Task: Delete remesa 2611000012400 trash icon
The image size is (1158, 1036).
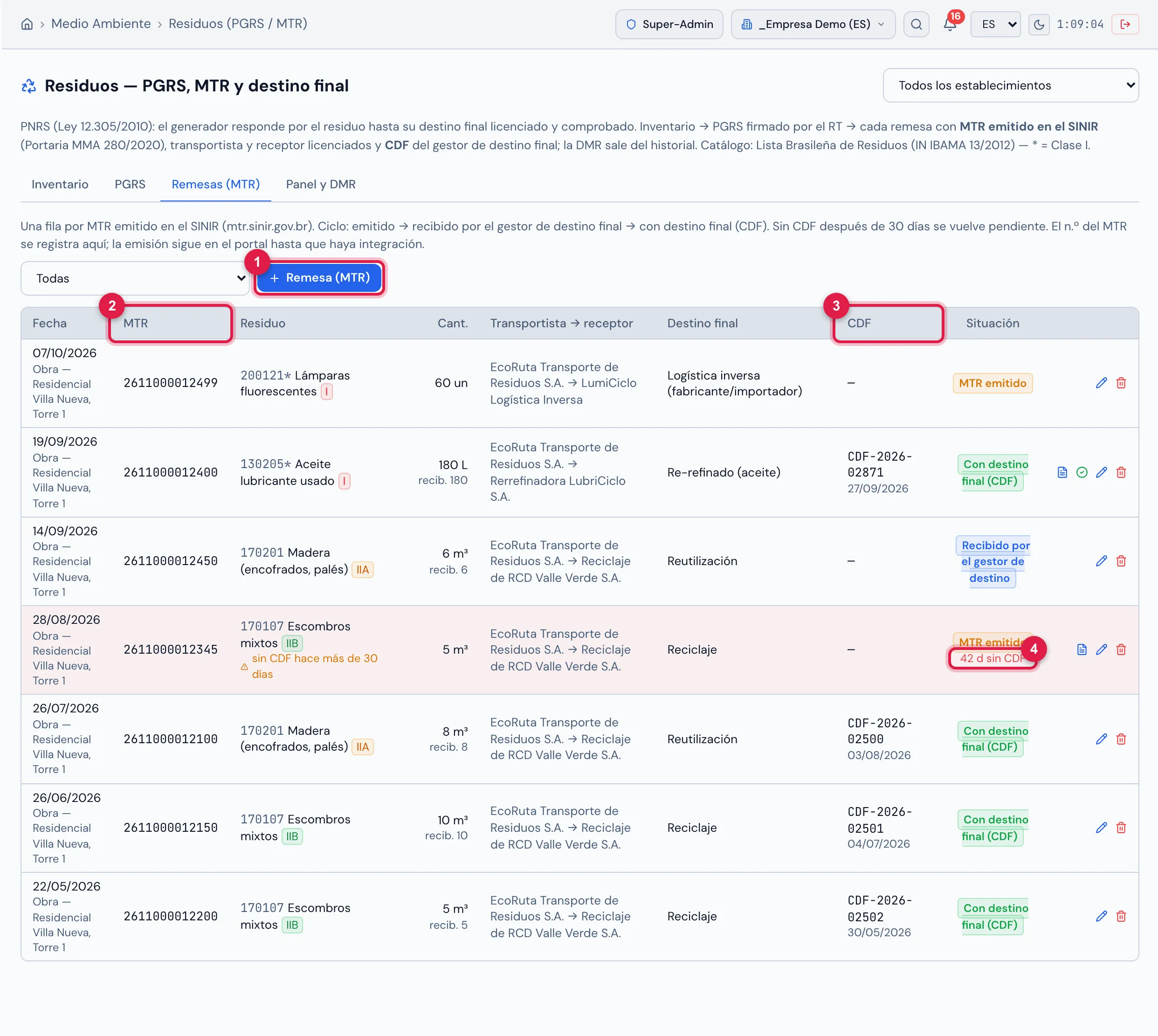Action: coord(1121,472)
